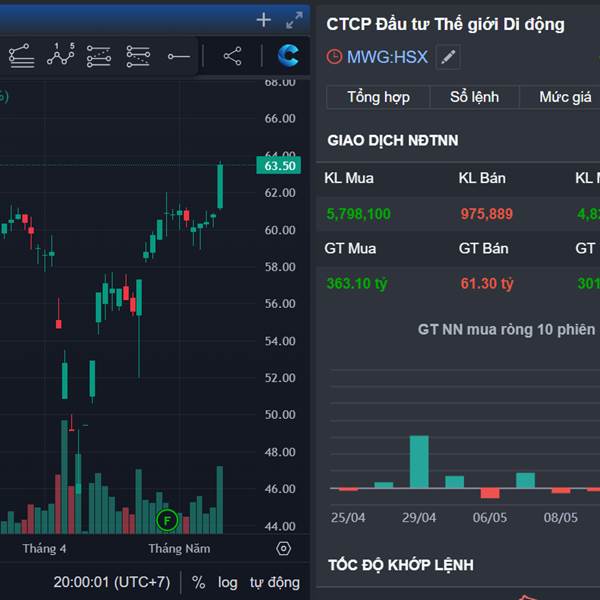Viewport: 600px width, 600px height.
Task: Click the KL Mua column header
Action: [349, 178]
